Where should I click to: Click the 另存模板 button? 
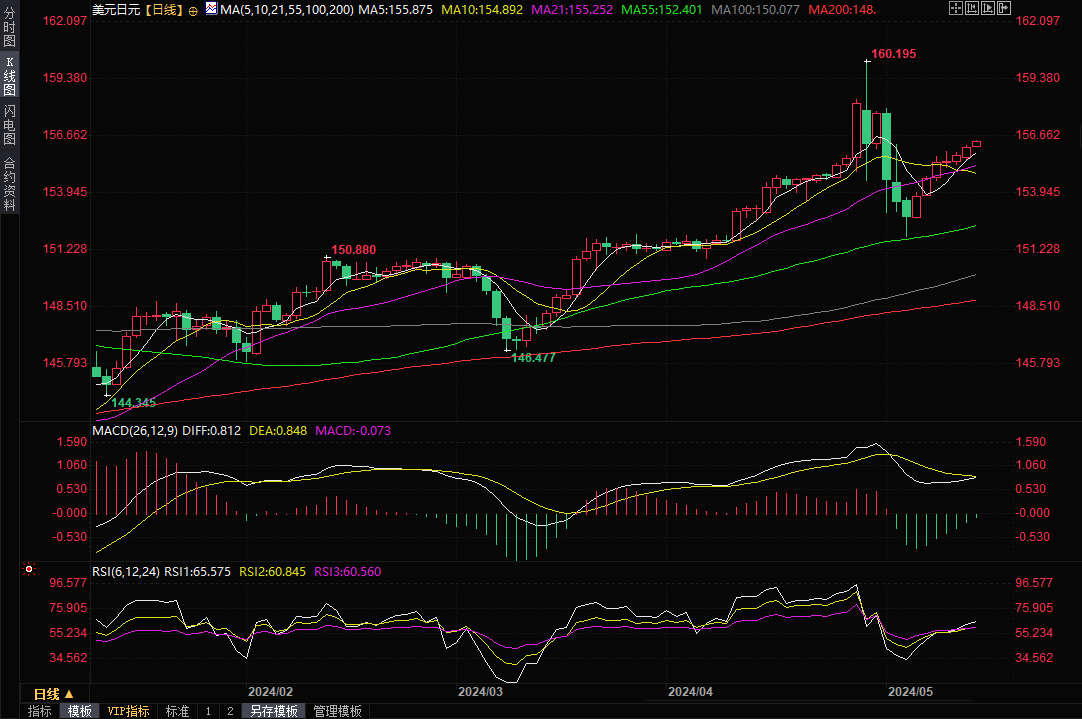[274, 711]
